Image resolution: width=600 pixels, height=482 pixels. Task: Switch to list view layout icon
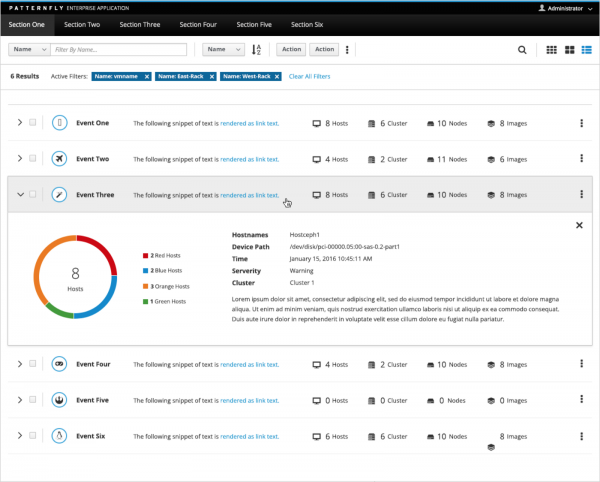585,49
